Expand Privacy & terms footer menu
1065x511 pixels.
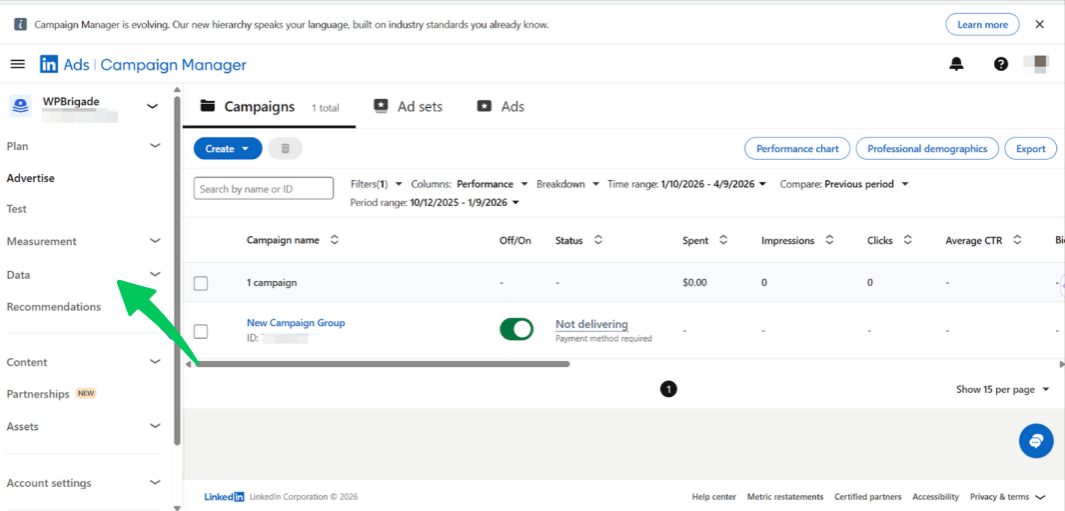tap(1008, 497)
